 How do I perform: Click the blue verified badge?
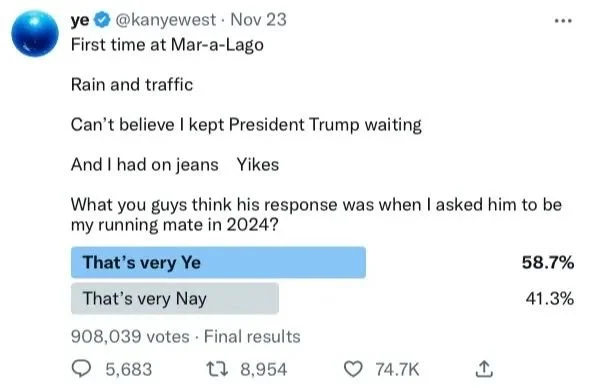102,20
